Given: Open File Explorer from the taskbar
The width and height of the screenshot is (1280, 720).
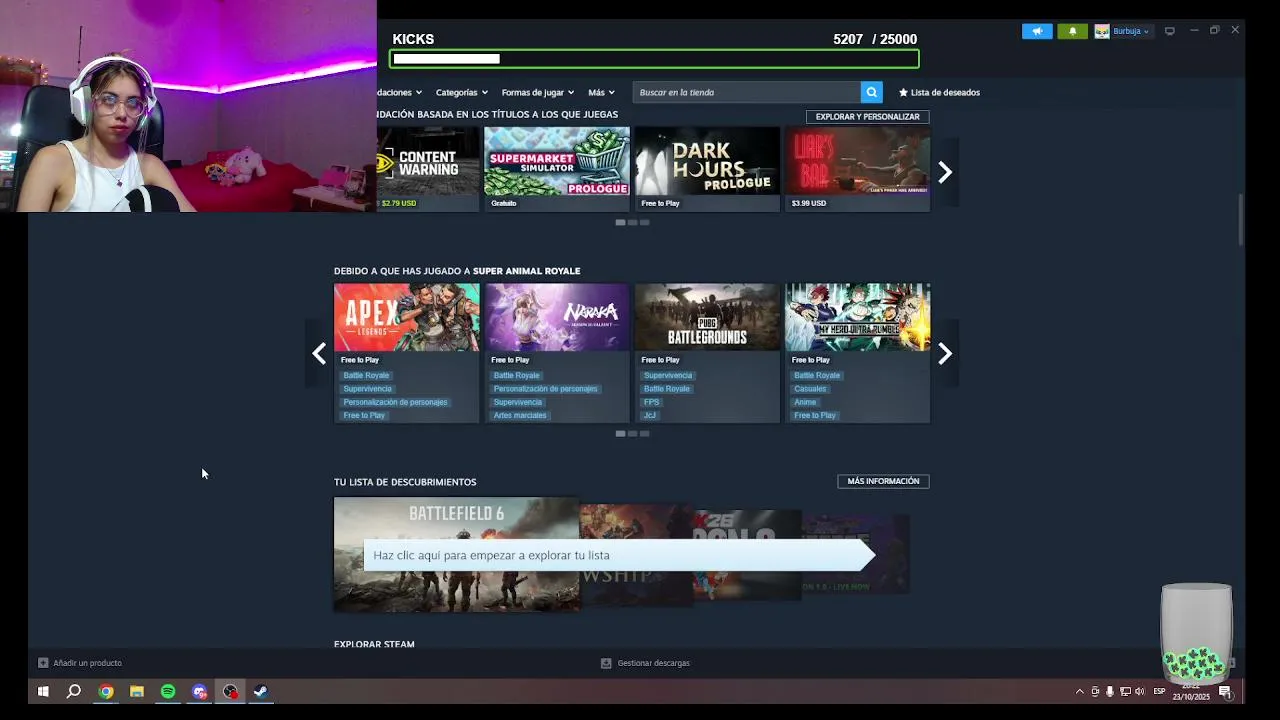Looking at the screenshot, I should [x=137, y=691].
